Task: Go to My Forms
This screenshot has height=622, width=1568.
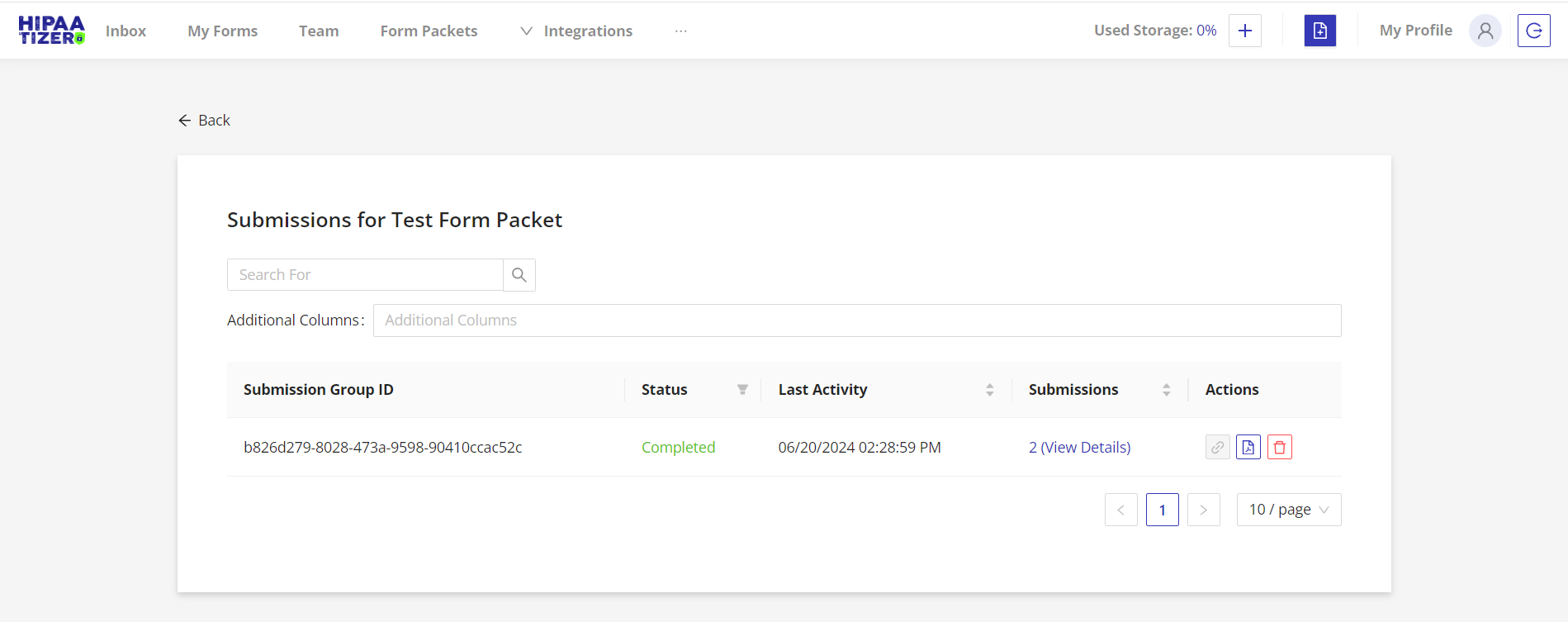Action: point(222,31)
